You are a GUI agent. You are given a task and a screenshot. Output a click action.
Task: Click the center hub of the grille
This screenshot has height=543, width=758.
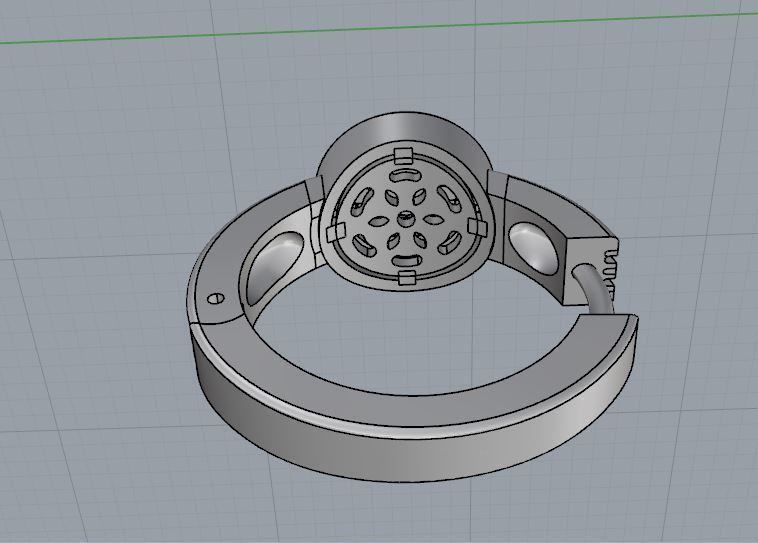coord(405,219)
